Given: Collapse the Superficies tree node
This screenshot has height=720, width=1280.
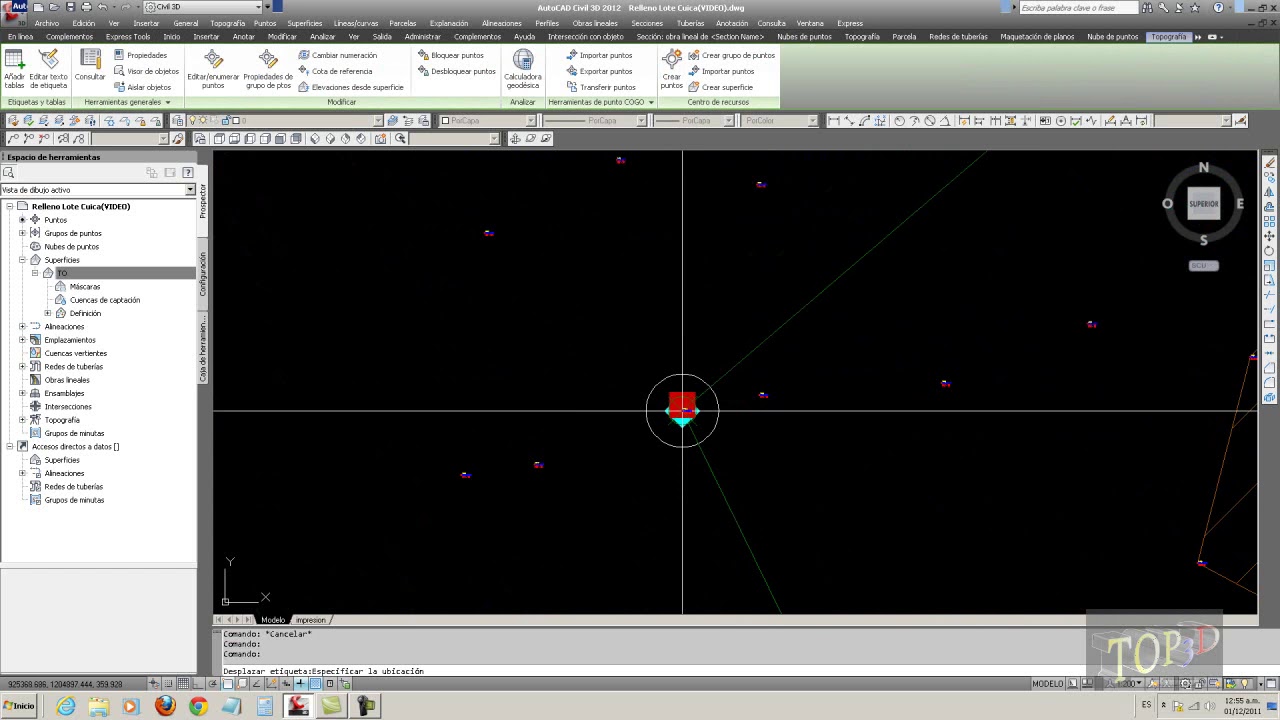Looking at the screenshot, I should (22, 260).
